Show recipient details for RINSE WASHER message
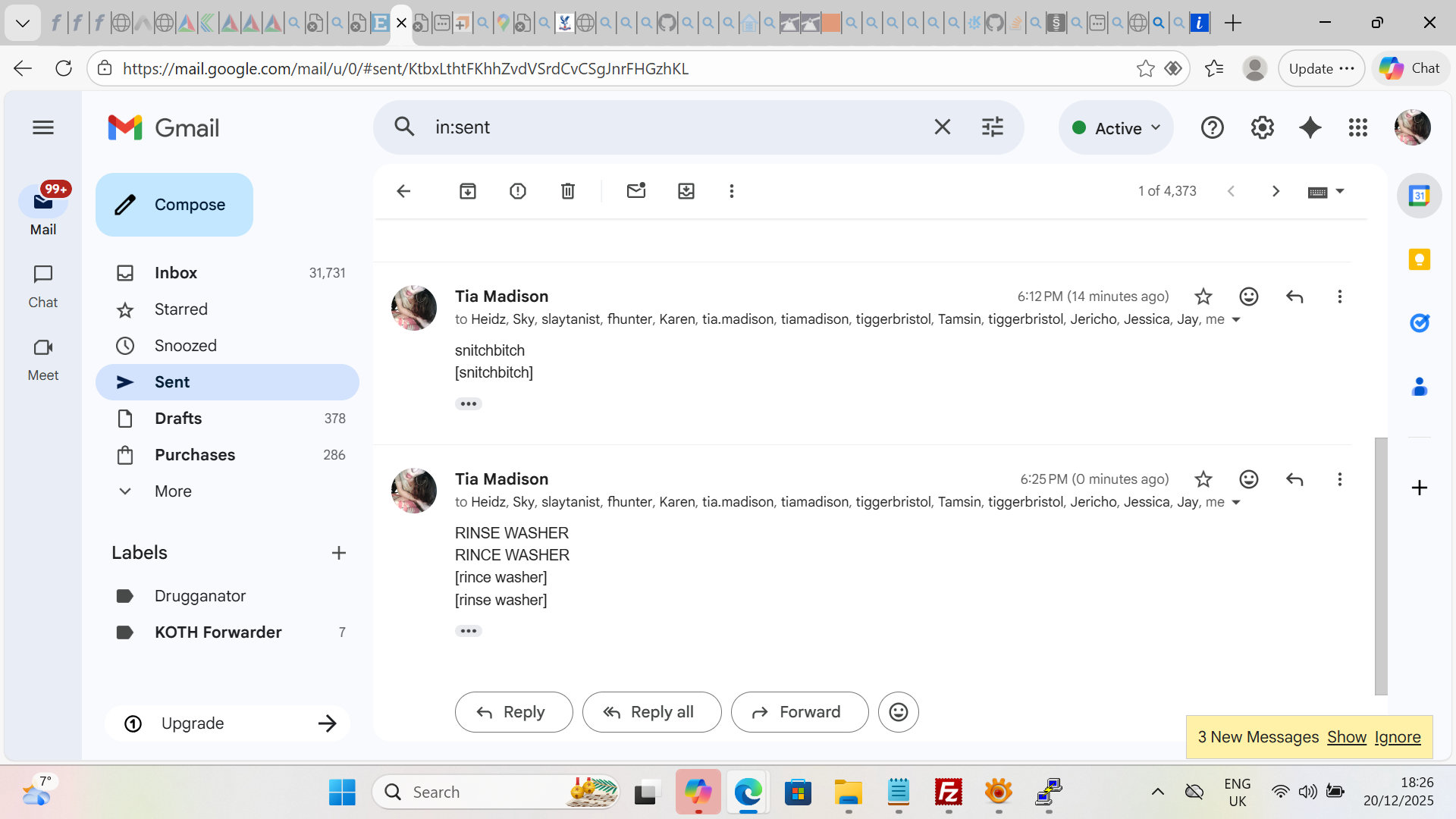 [x=1236, y=503]
